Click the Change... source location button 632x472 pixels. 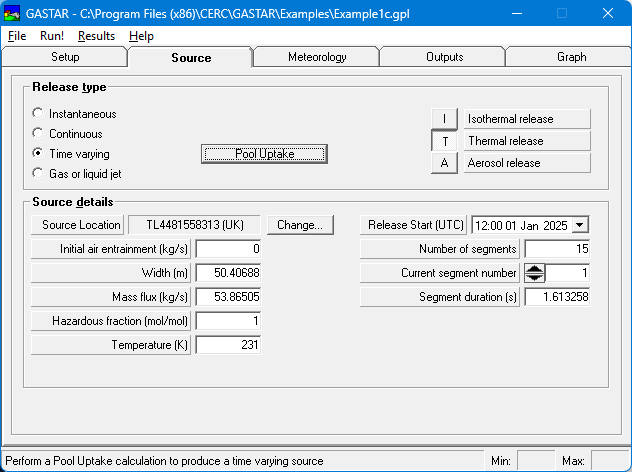[x=299, y=225]
